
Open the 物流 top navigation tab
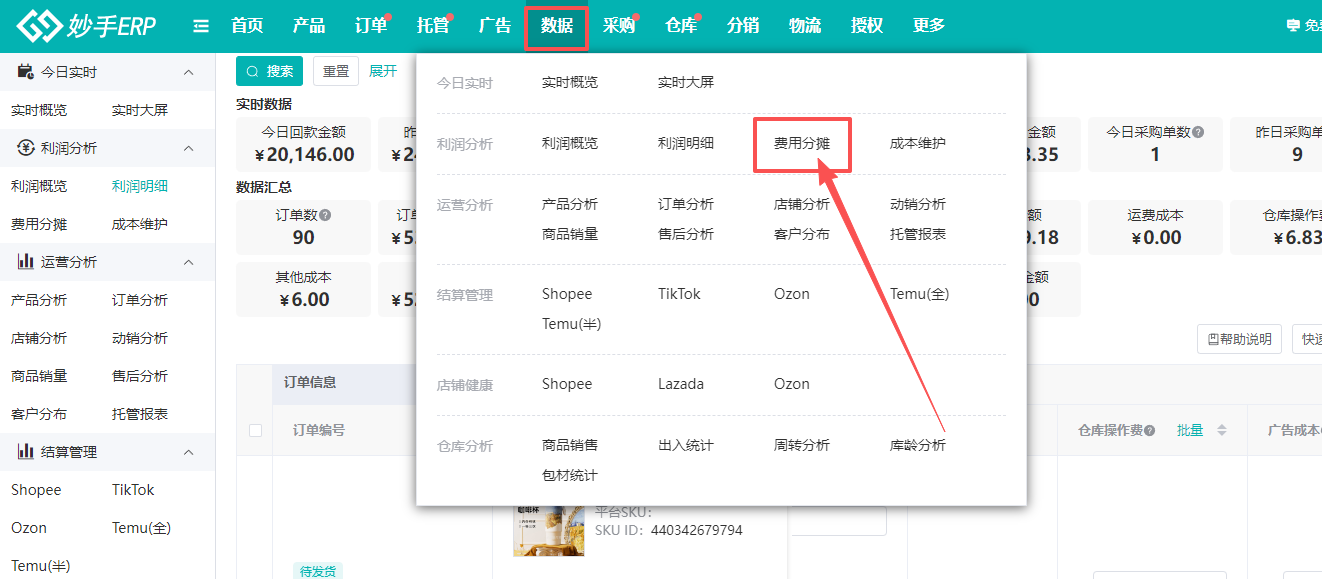pos(805,26)
